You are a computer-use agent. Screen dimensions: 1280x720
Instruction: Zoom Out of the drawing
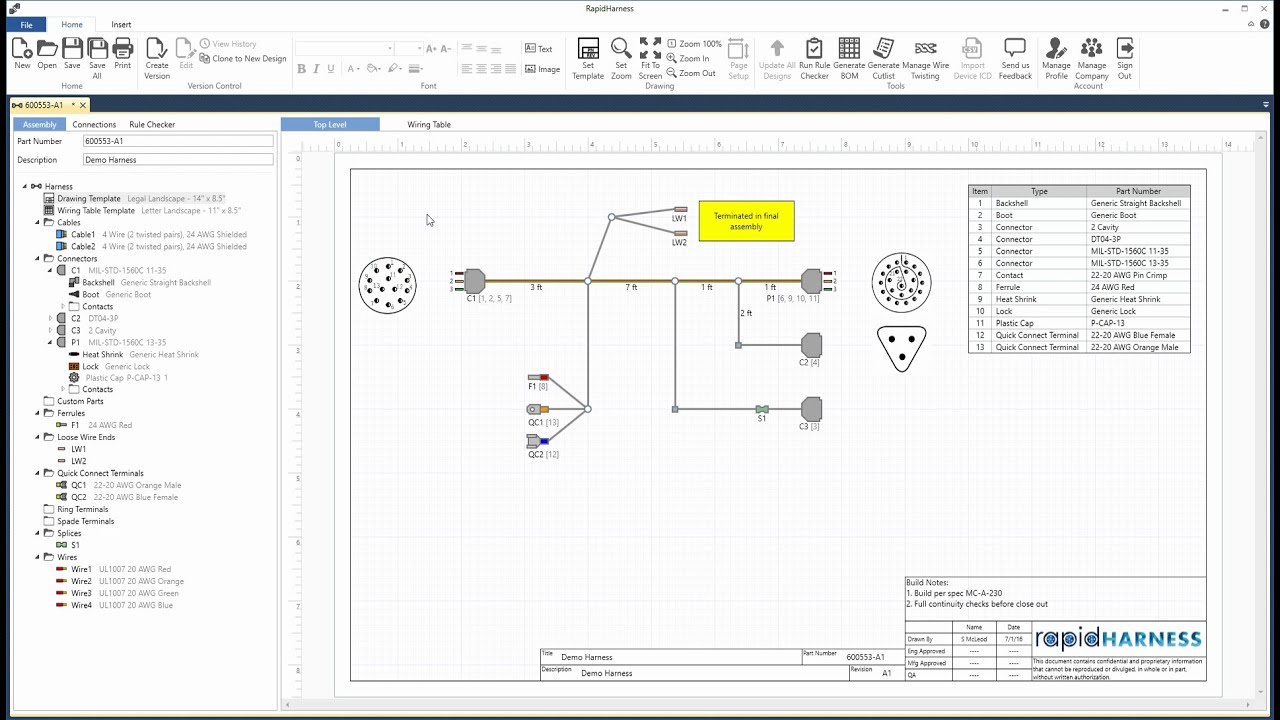pyautogui.click(x=691, y=73)
